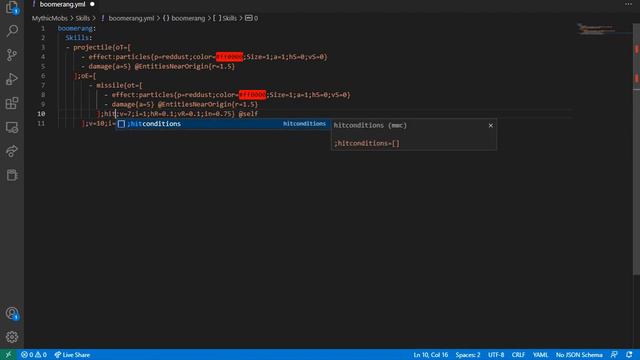The image size is (640, 360).
Task: Click ';hitconditions=[]' snippet preview text
Action: [367, 143]
